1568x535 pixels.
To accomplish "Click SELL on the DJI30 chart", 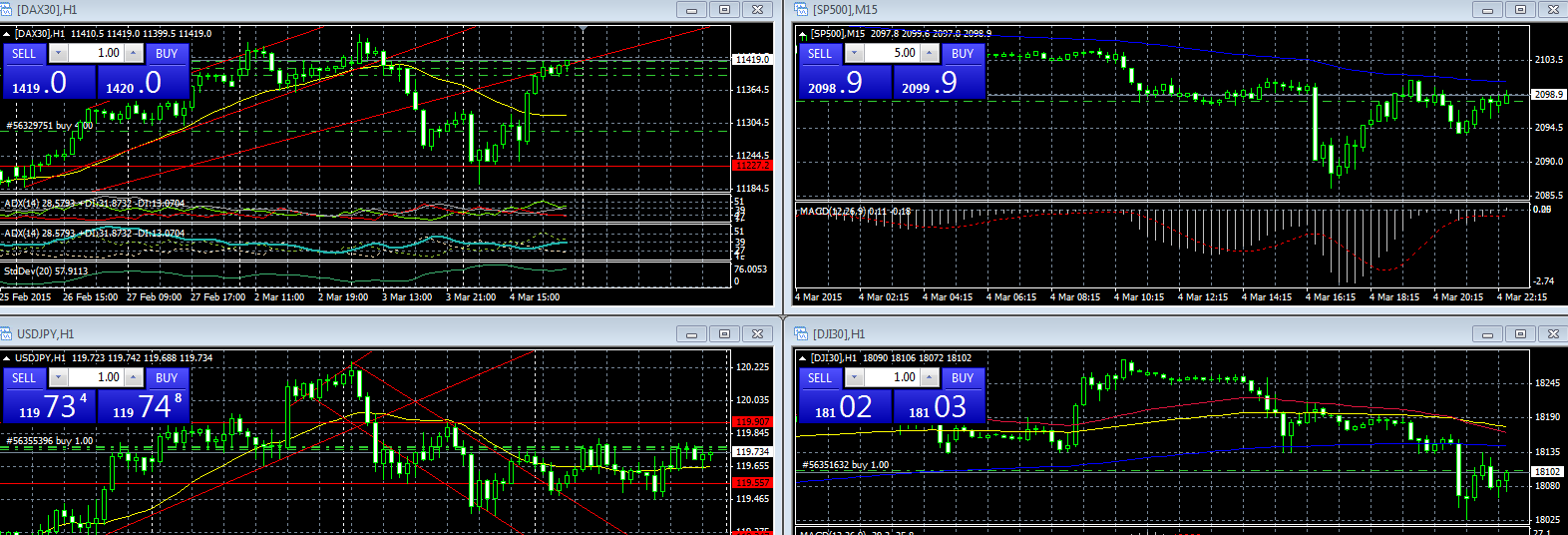I will tap(820, 378).
